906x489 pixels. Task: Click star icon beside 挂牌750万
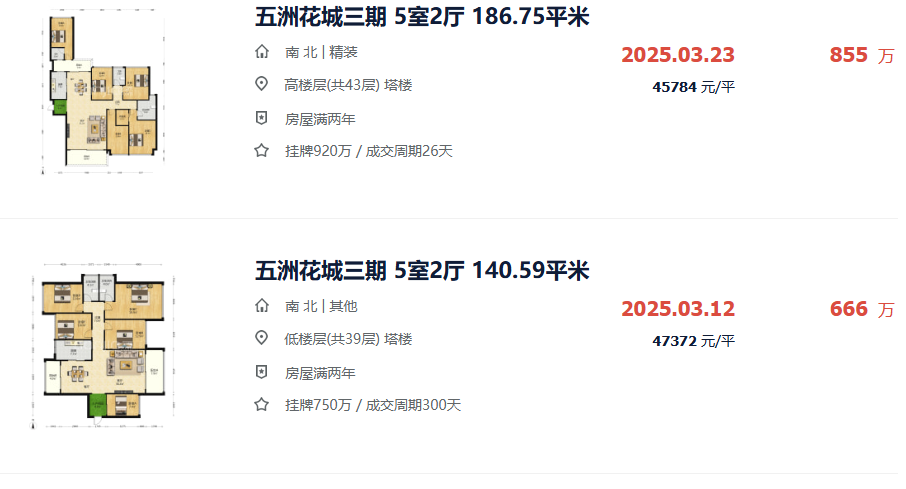(262, 405)
